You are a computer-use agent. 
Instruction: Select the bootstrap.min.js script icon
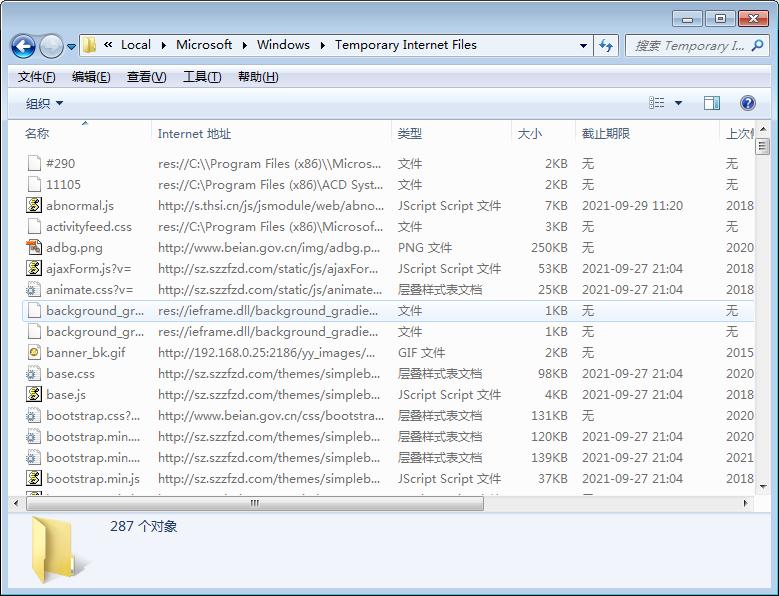34,478
